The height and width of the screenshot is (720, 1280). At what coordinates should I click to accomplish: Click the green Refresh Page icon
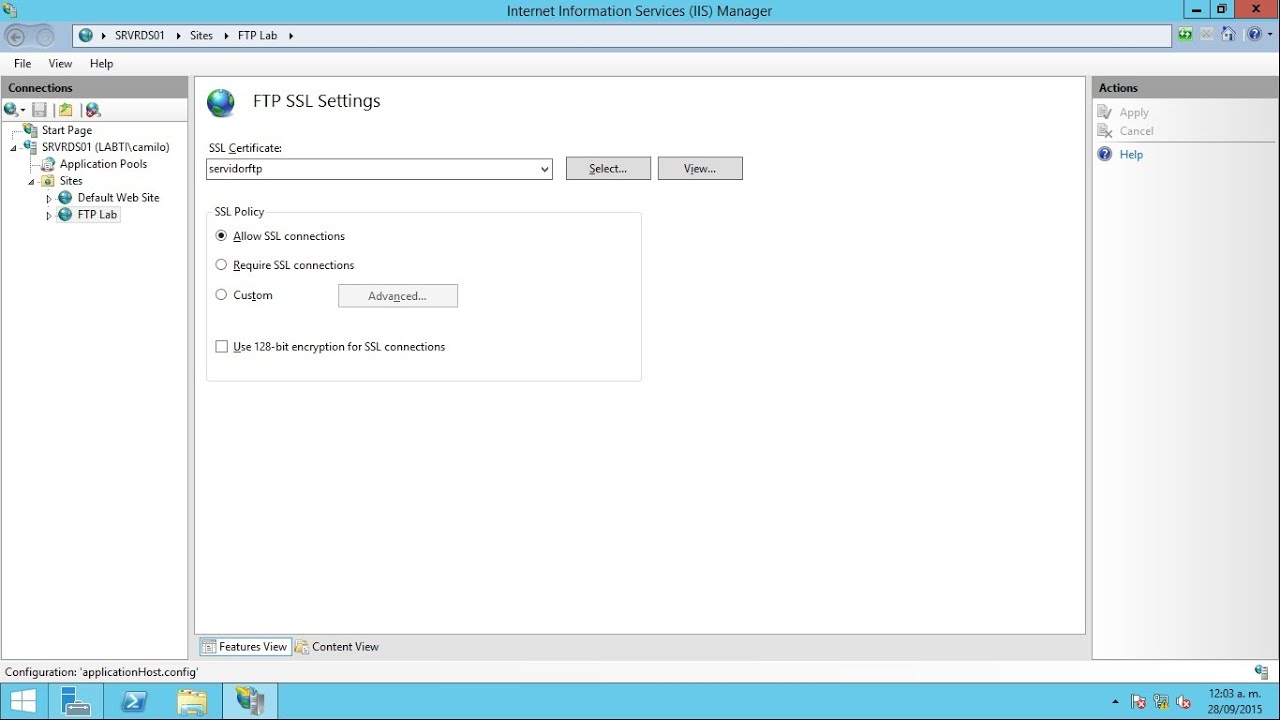(x=1185, y=35)
